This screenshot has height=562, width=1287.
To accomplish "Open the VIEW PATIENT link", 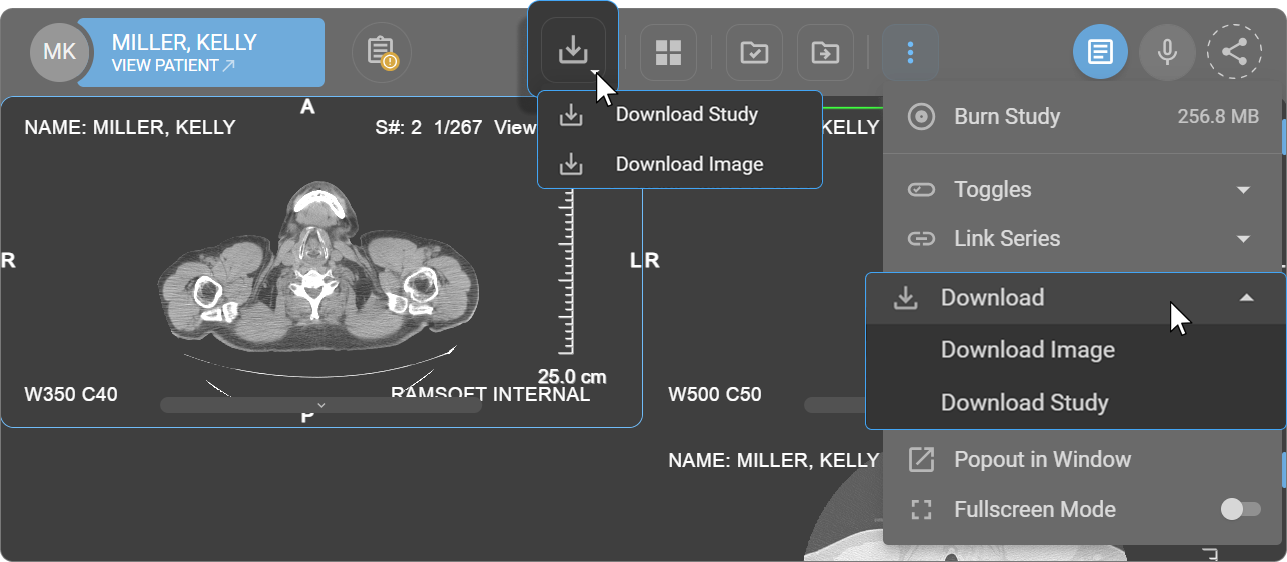I will click(x=174, y=66).
